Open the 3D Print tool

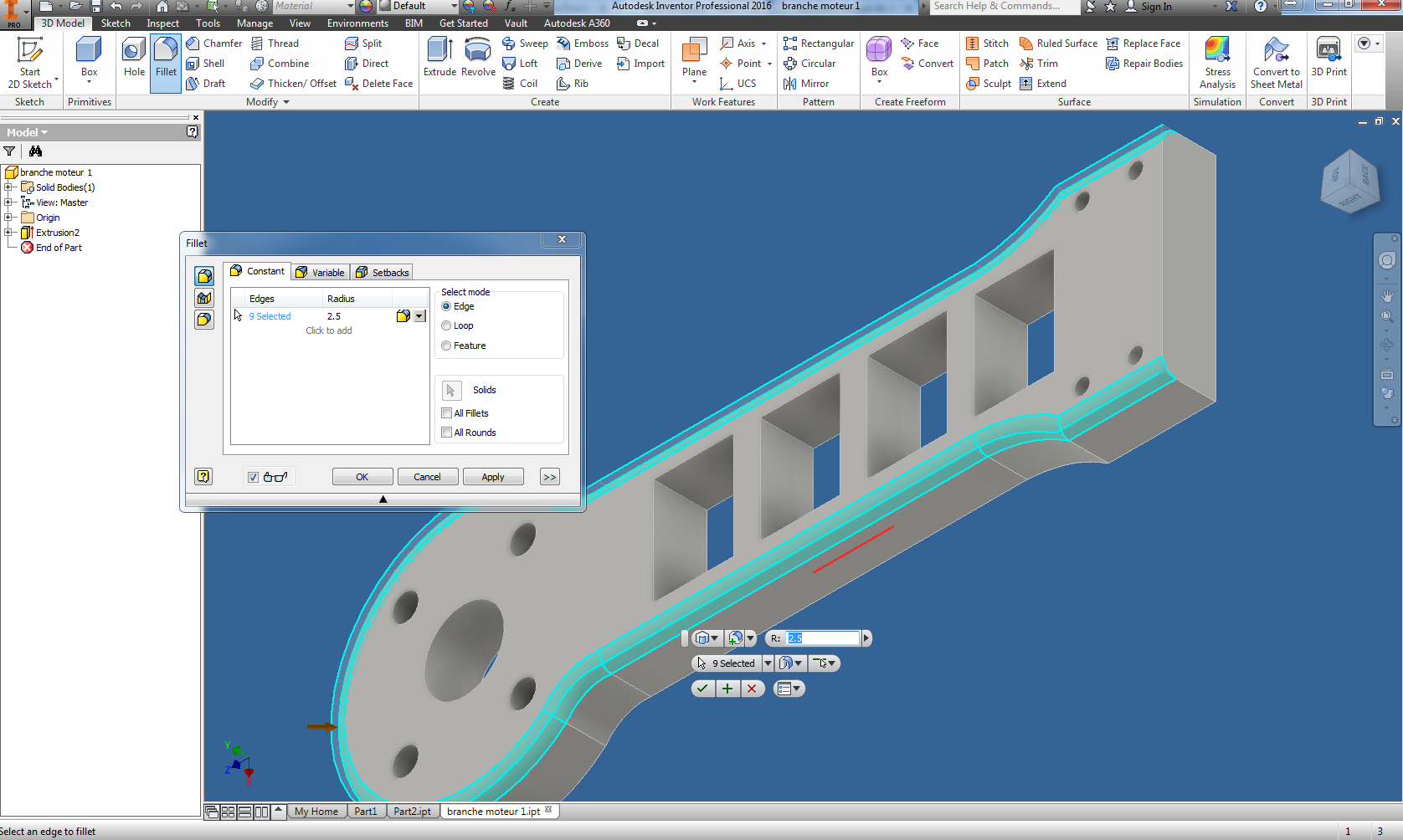point(1328,59)
